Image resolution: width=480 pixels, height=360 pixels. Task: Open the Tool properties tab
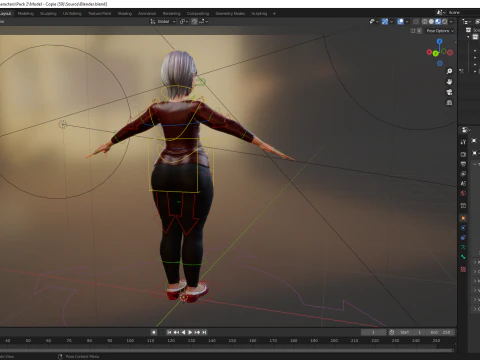463,142
